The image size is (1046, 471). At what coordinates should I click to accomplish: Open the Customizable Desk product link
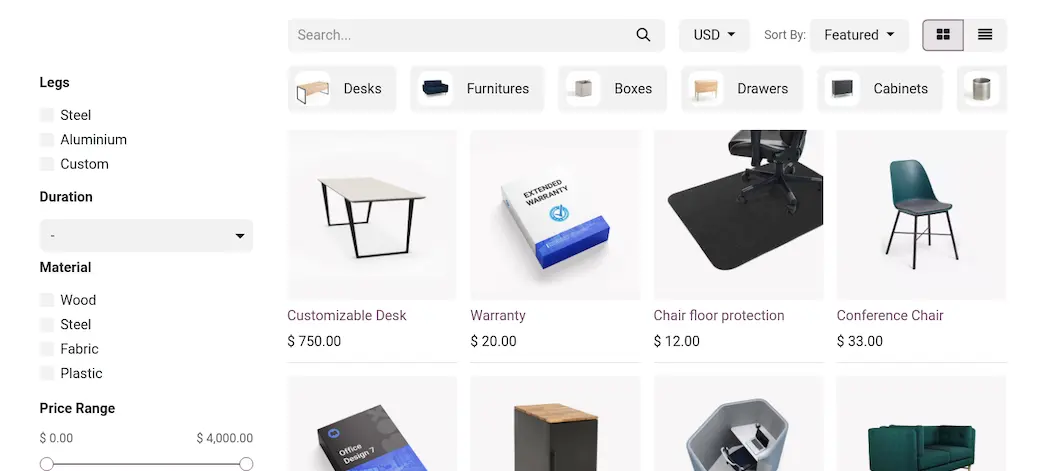pyautogui.click(x=346, y=316)
